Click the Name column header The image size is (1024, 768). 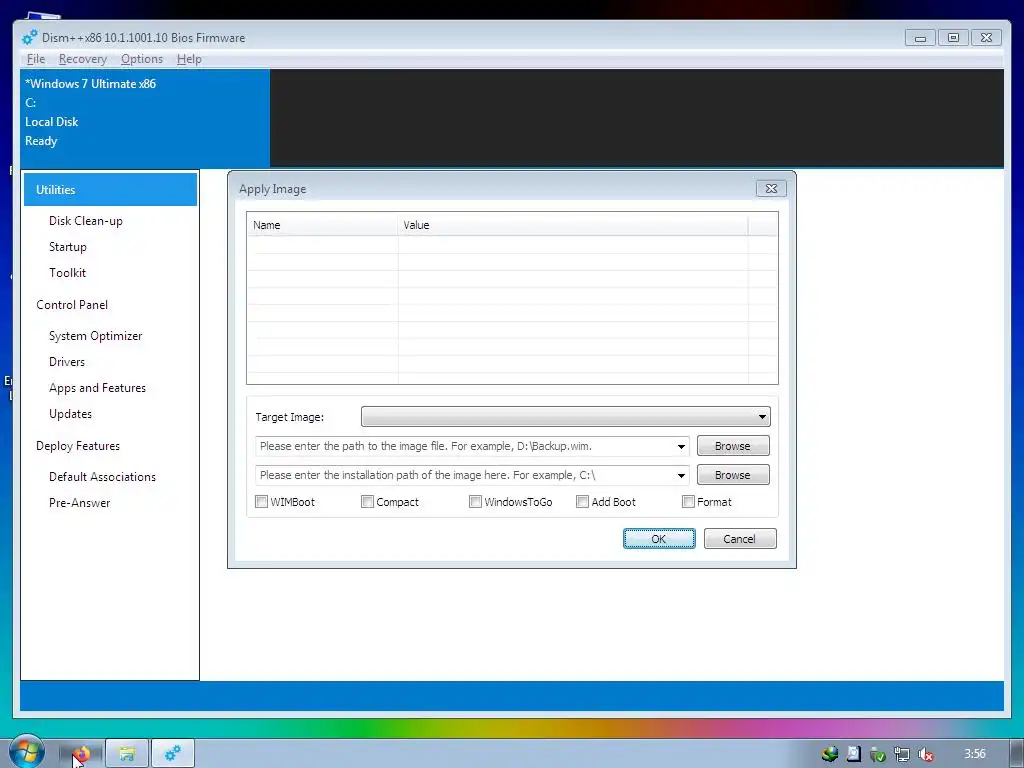click(323, 225)
